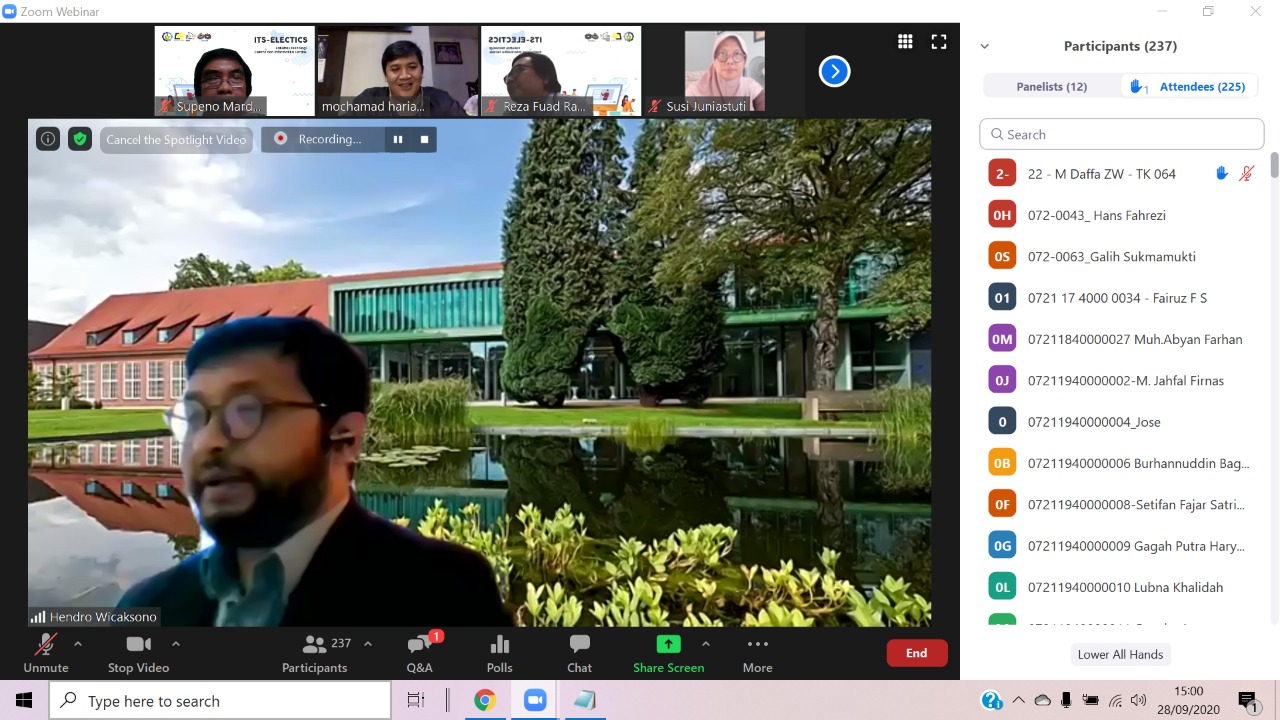Stop the recording
Image resolution: width=1280 pixels, height=720 pixels.
pos(424,139)
